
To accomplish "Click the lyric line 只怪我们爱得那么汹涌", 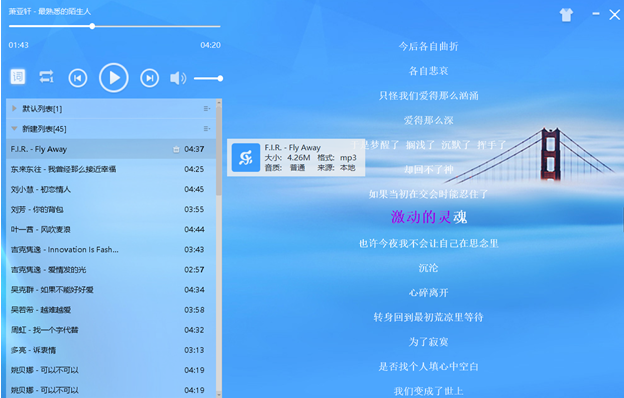I will tap(429, 96).
